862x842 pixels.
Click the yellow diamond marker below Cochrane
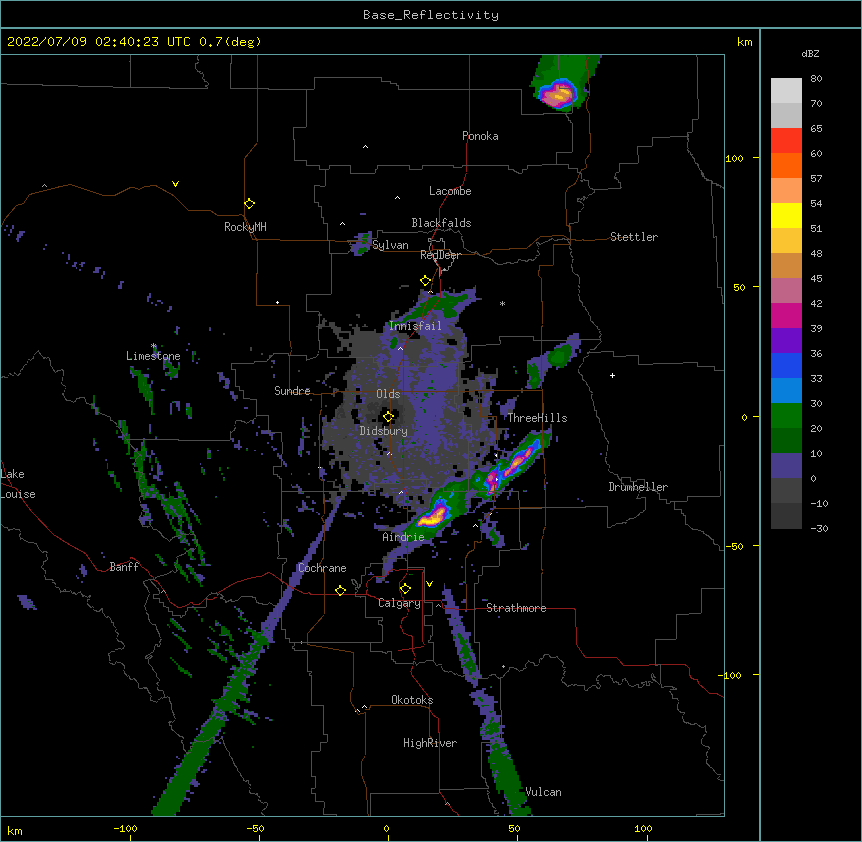[x=340, y=590]
